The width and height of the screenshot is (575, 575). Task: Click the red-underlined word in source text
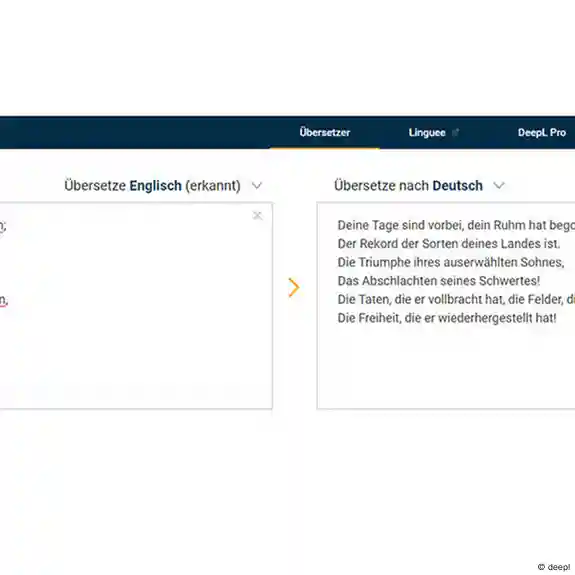3,300
